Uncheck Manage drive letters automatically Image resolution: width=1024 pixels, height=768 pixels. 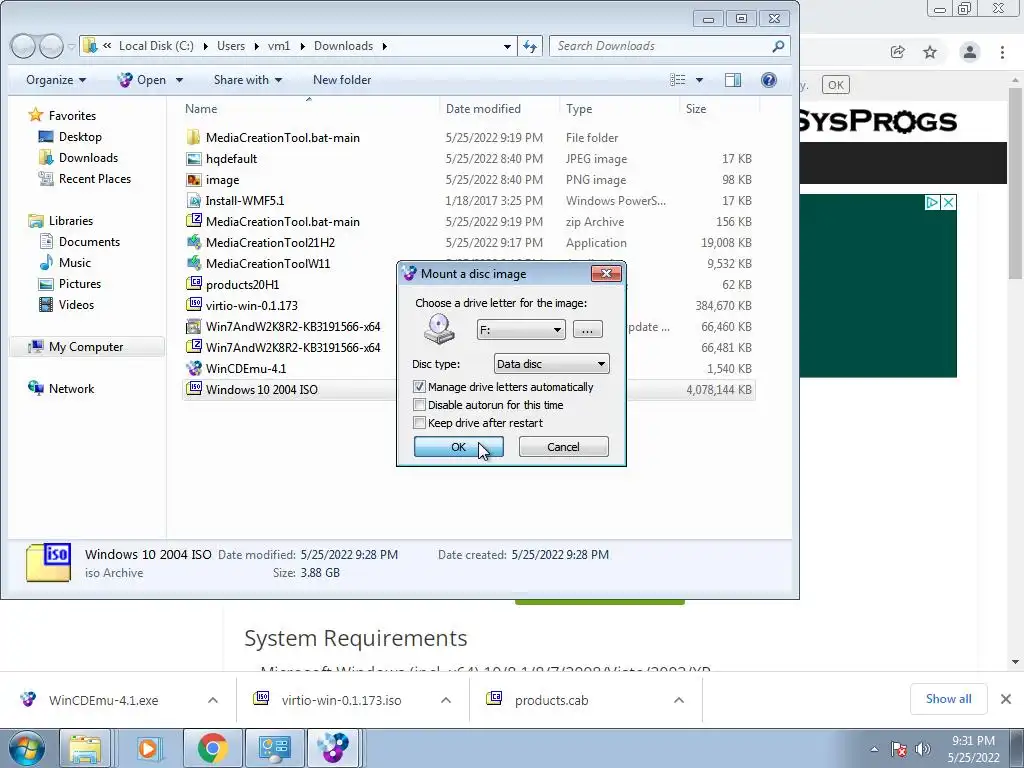(419, 387)
